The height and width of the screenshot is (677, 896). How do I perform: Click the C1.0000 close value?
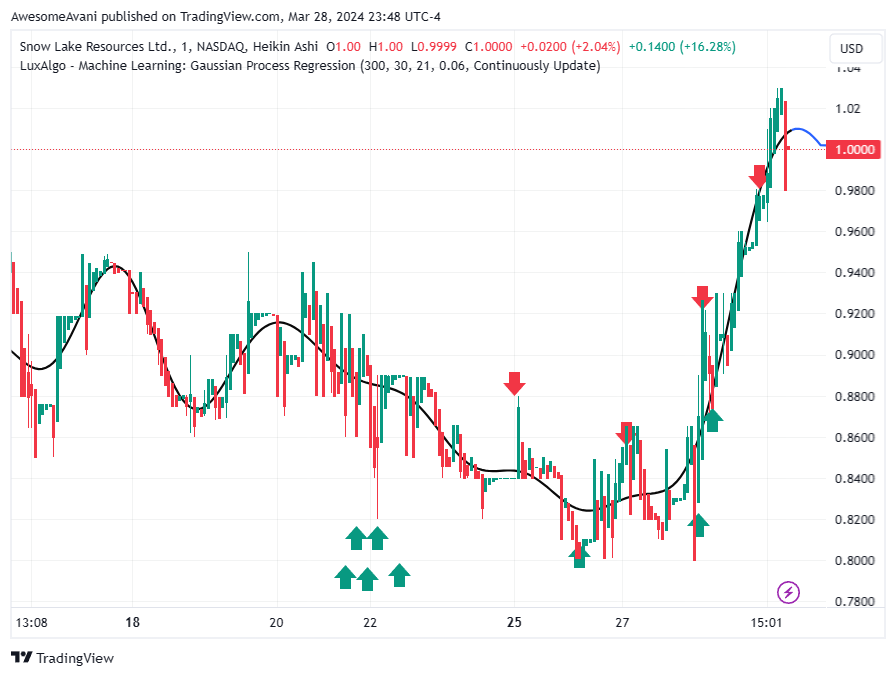click(x=489, y=47)
